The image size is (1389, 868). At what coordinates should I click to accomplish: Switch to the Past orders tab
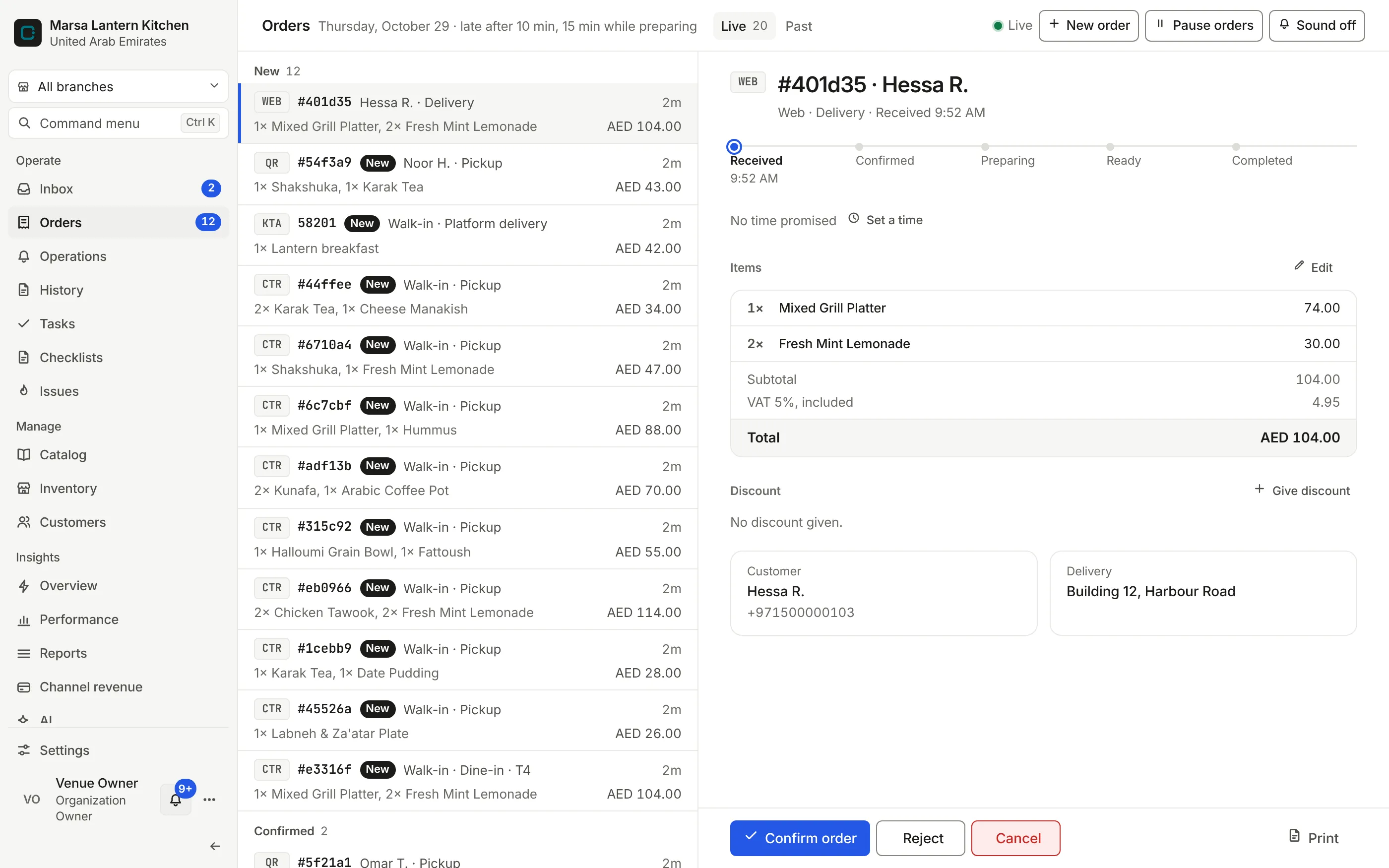click(x=798, y=26)
